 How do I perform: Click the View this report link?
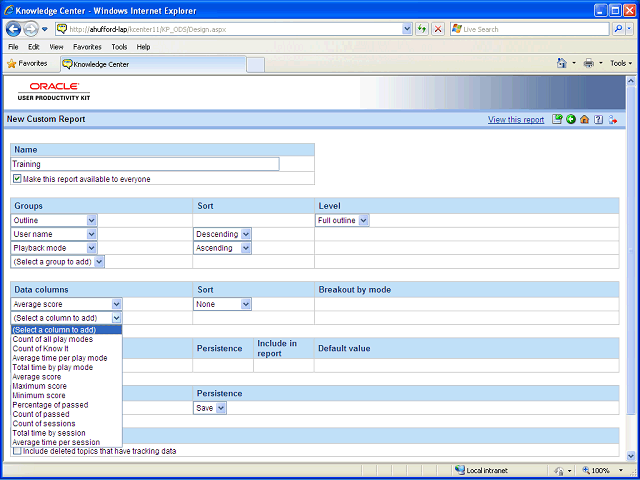pos(516,120)
